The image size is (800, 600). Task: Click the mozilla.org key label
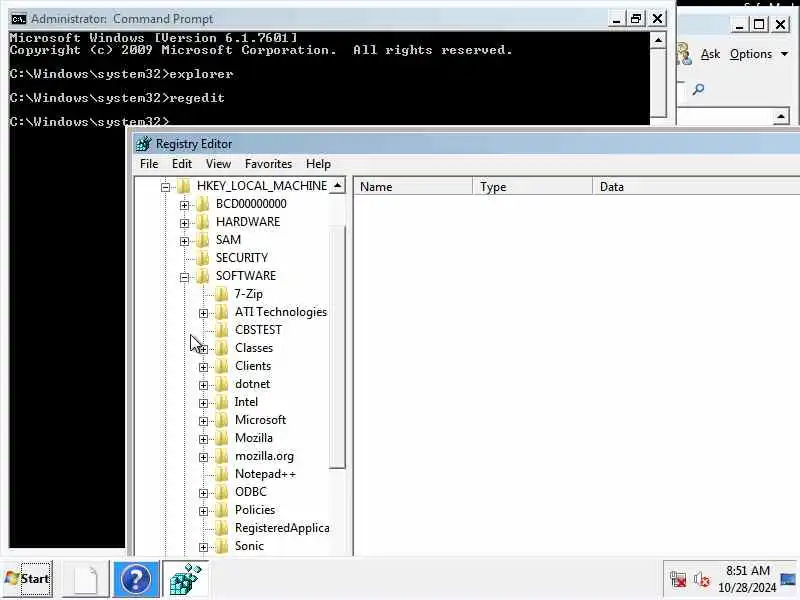264,456
